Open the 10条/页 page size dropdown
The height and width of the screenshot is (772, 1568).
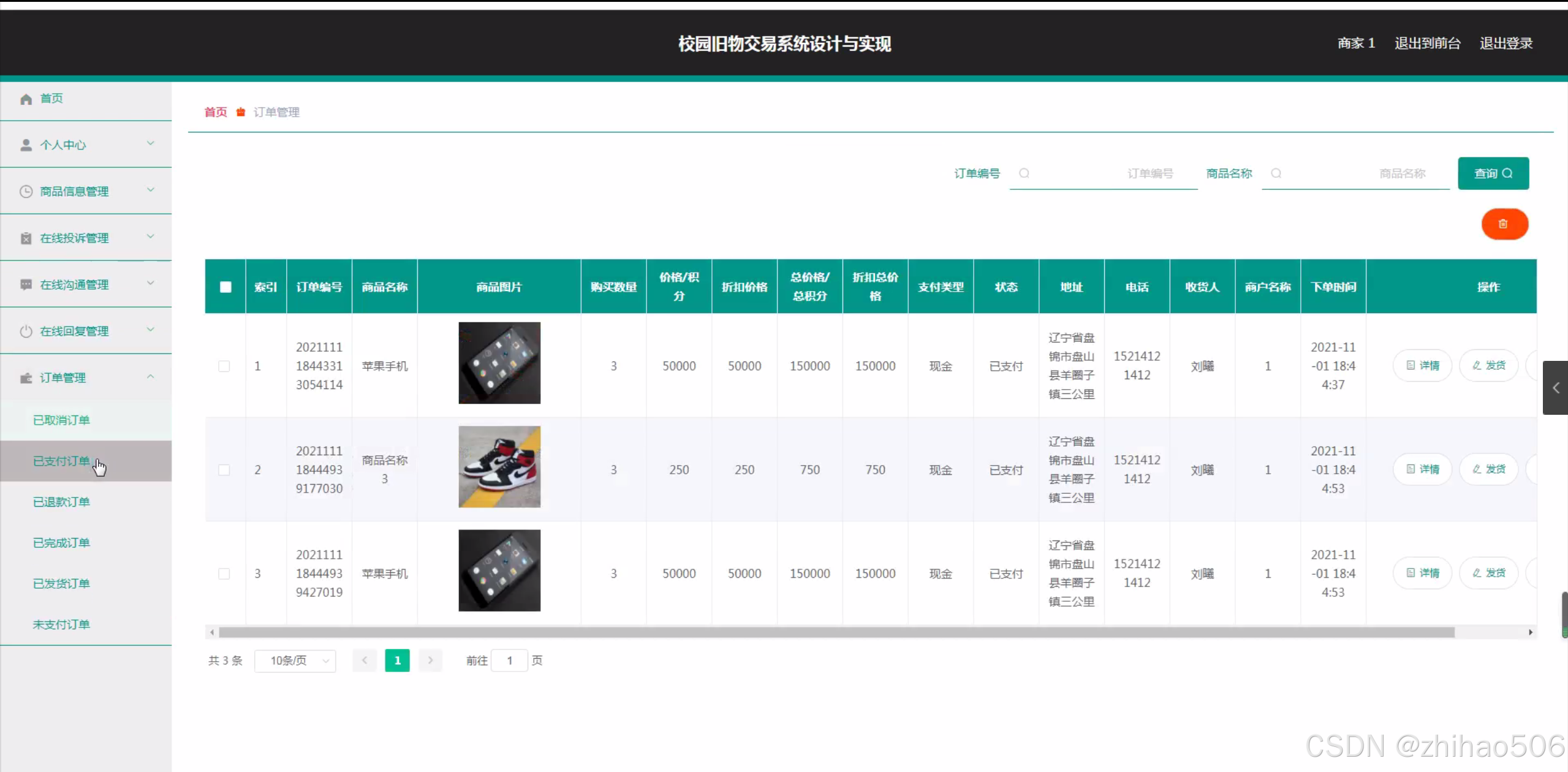[x=295, y=660]
